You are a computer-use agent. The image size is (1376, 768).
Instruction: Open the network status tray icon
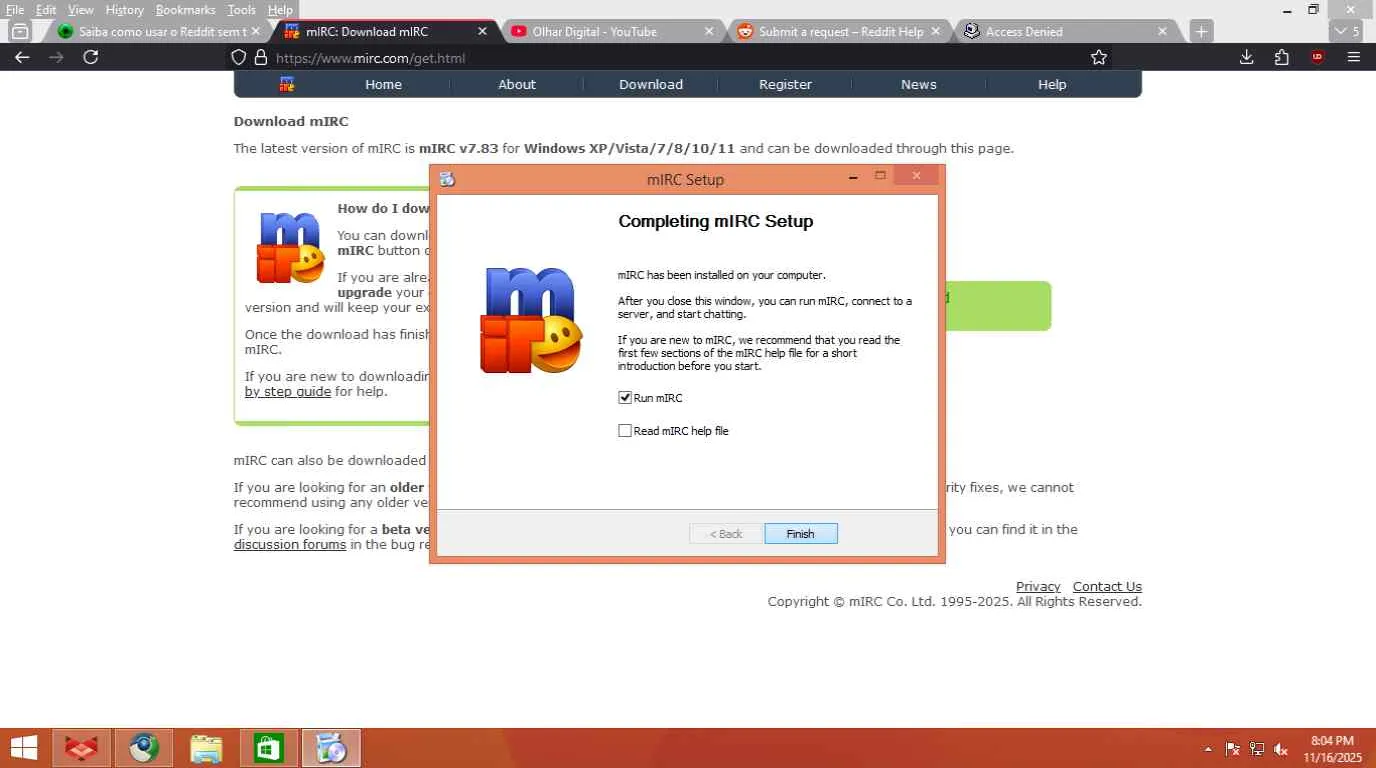(1257, 748)
